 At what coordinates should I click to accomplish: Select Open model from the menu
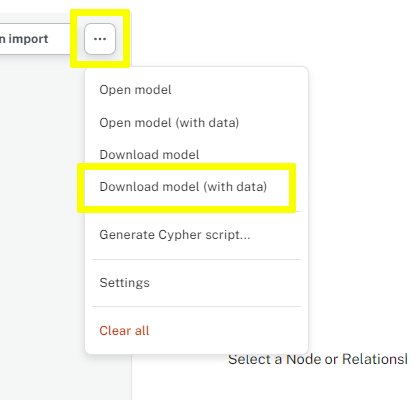(x=135, y=90)
